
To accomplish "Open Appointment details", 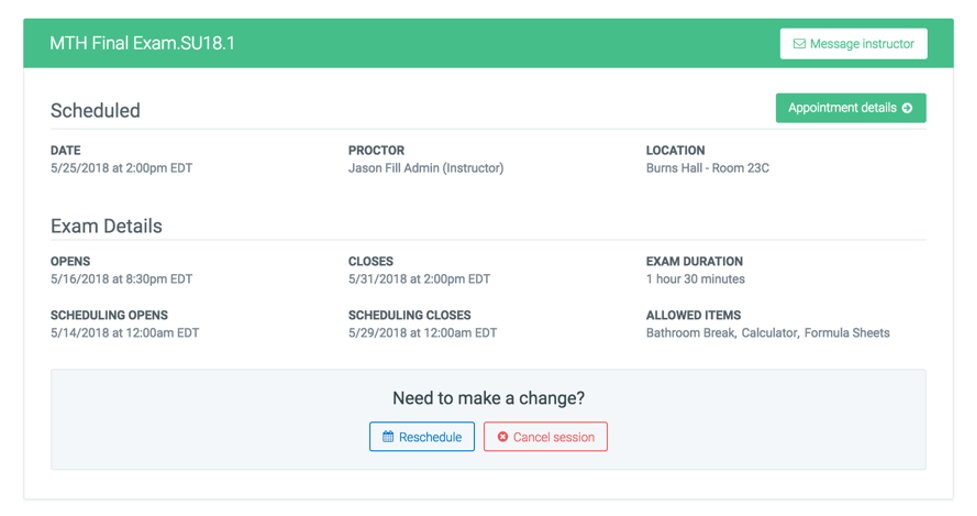I will click(x=851, y=108).
